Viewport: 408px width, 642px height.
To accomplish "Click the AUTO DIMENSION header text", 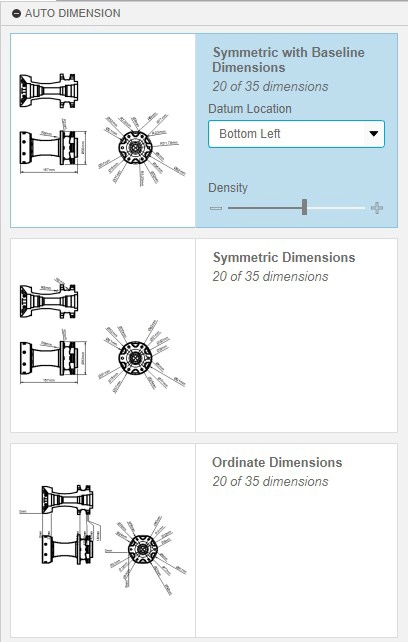I will point(73,14).
